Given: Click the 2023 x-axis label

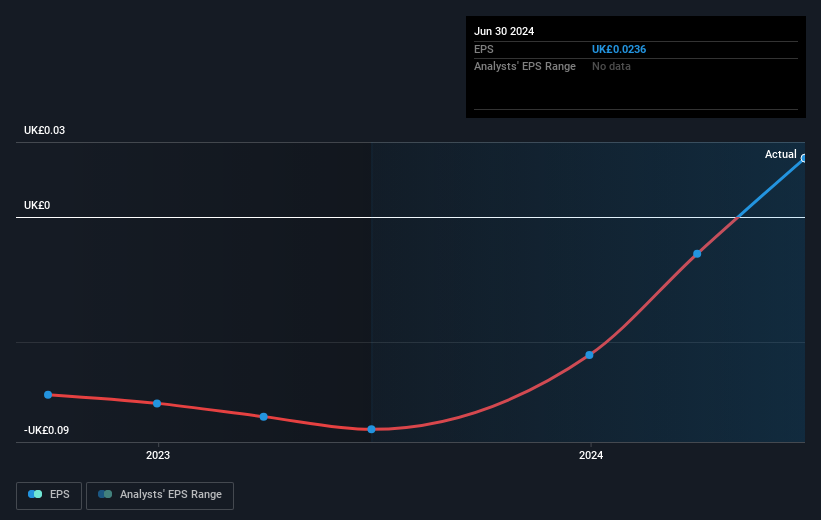Looking at the screenshot, I should pyautogui.click(x=158, y=455).
